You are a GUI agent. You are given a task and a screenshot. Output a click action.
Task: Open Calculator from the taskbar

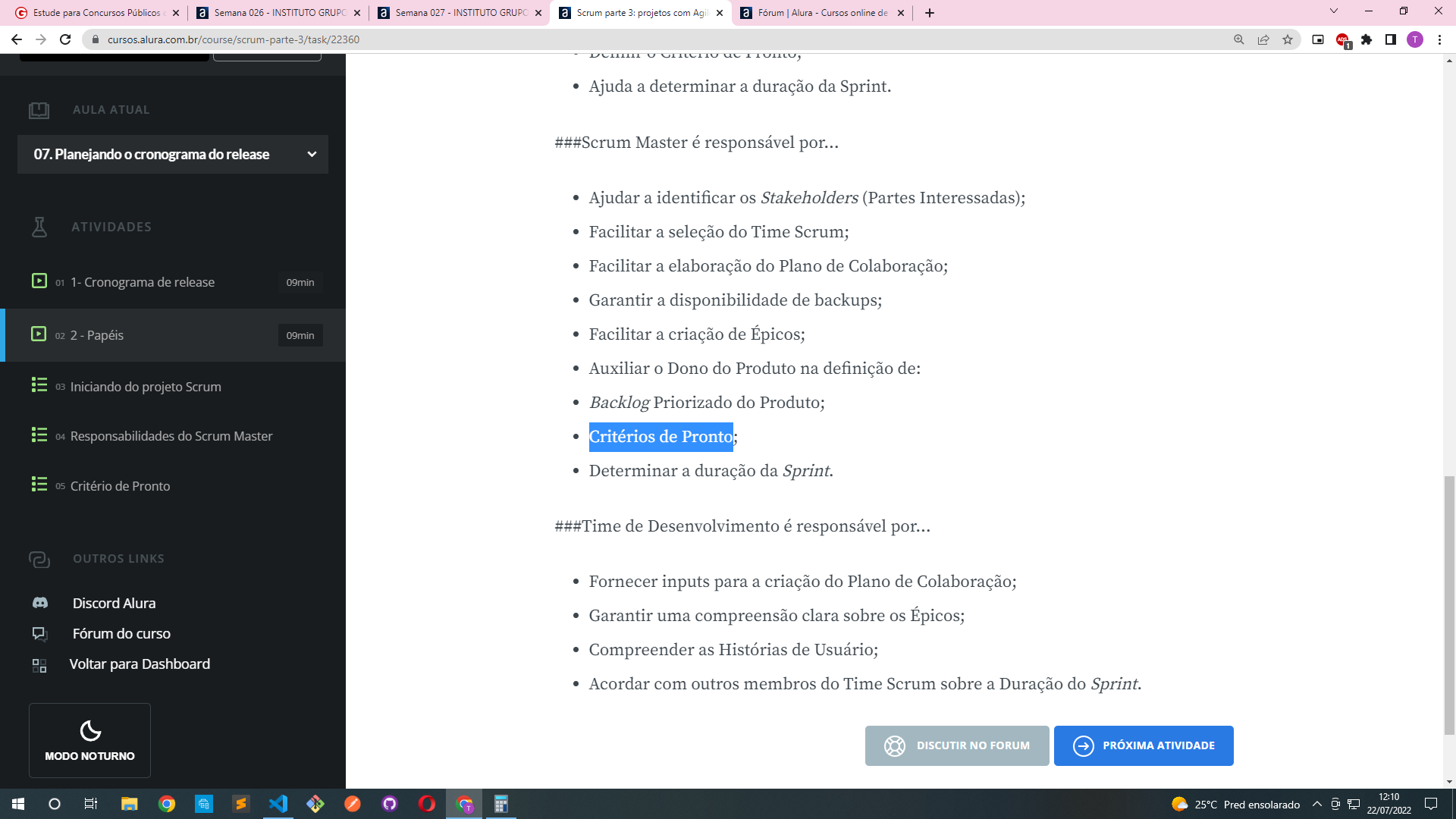click(x=501, y=804)
